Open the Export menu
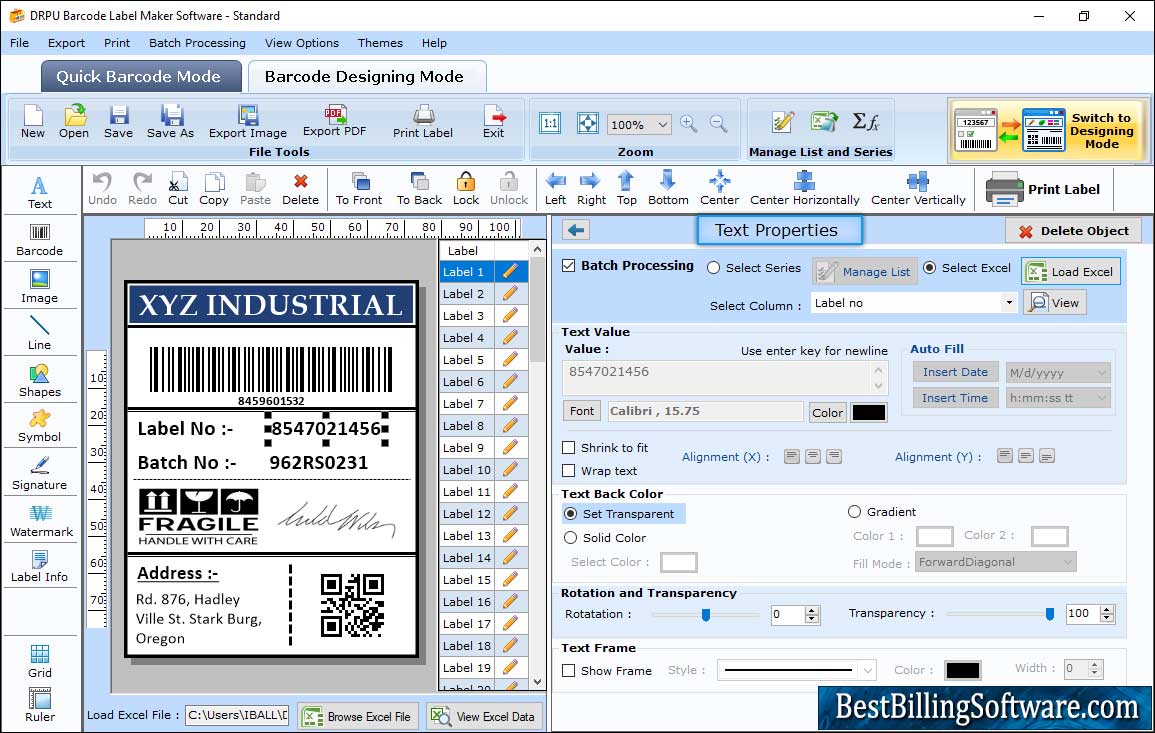Screen dimensions: 1155x733 point(66,43)
